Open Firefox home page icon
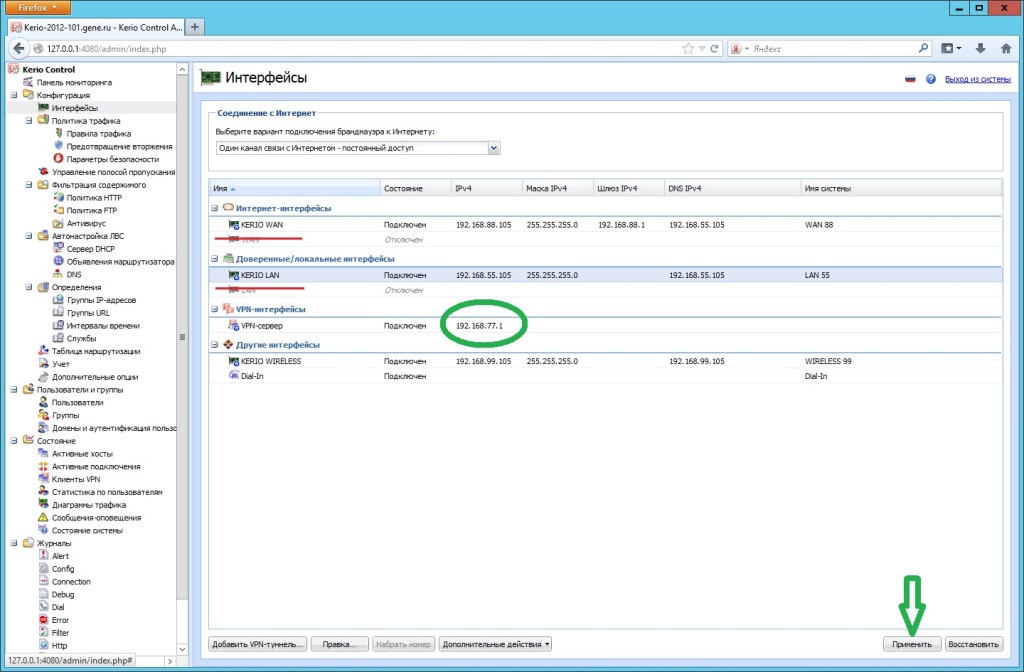 pos(1005,48)
